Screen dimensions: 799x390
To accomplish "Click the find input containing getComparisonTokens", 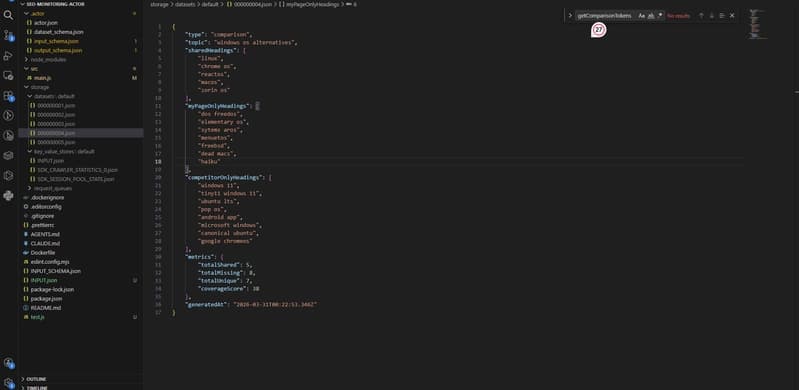I will tap(605, 16).
